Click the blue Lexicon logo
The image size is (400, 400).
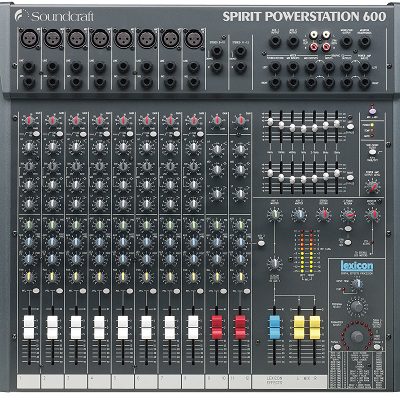[x=357, y=266]
